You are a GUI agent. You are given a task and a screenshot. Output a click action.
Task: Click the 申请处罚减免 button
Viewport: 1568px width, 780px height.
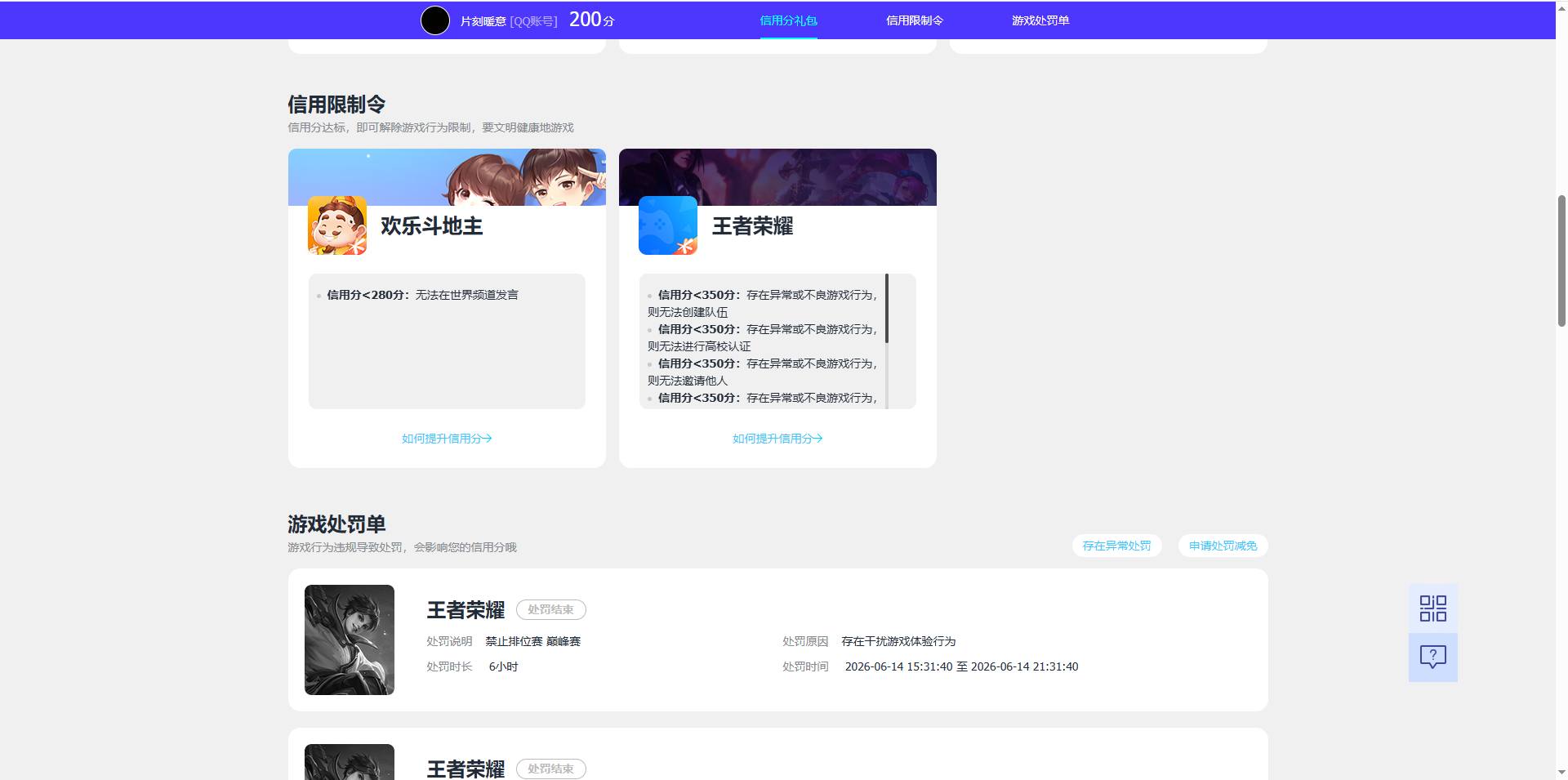tap(1223, 546)
